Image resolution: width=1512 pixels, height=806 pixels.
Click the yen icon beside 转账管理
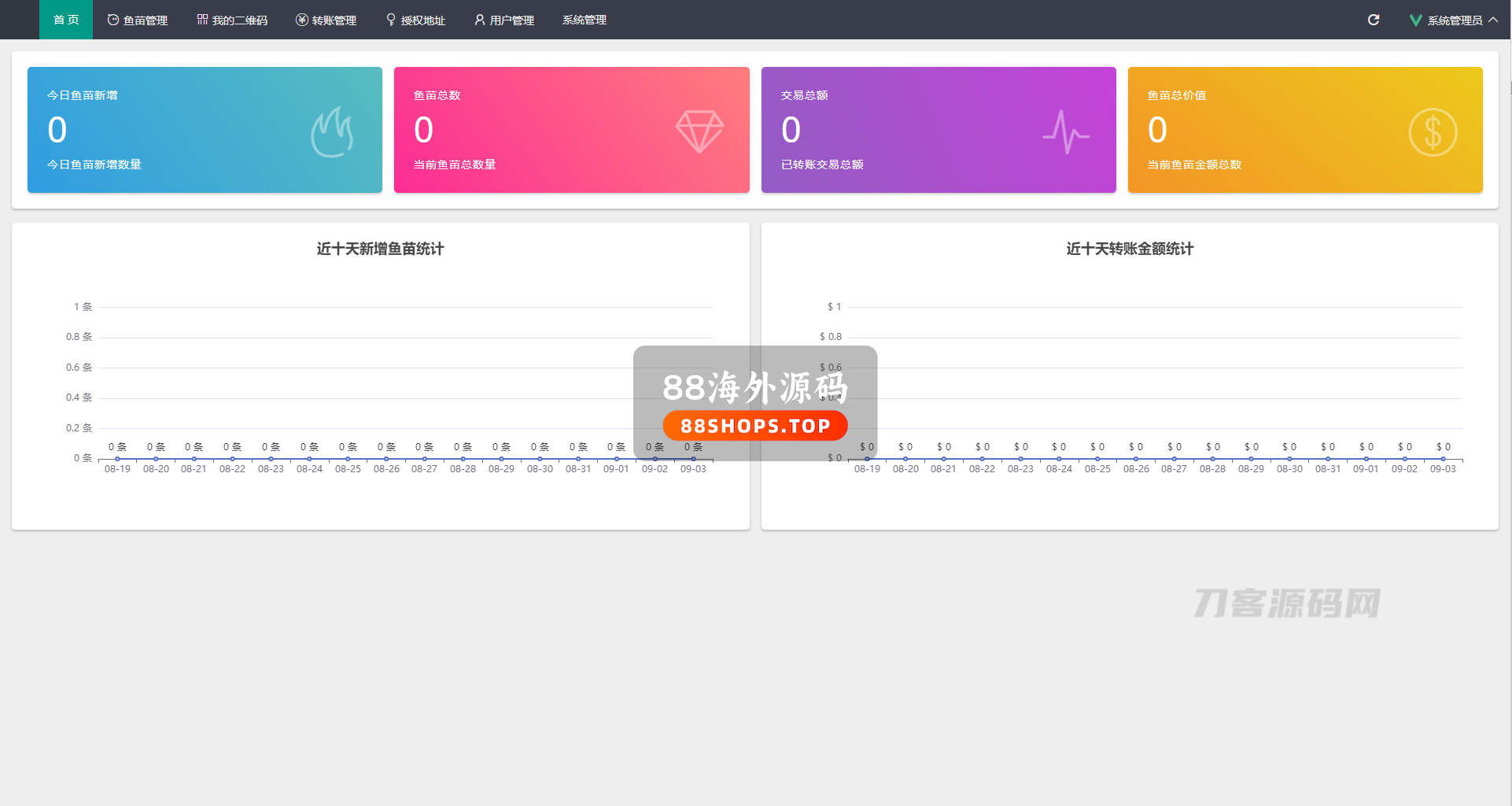point(301,20)
